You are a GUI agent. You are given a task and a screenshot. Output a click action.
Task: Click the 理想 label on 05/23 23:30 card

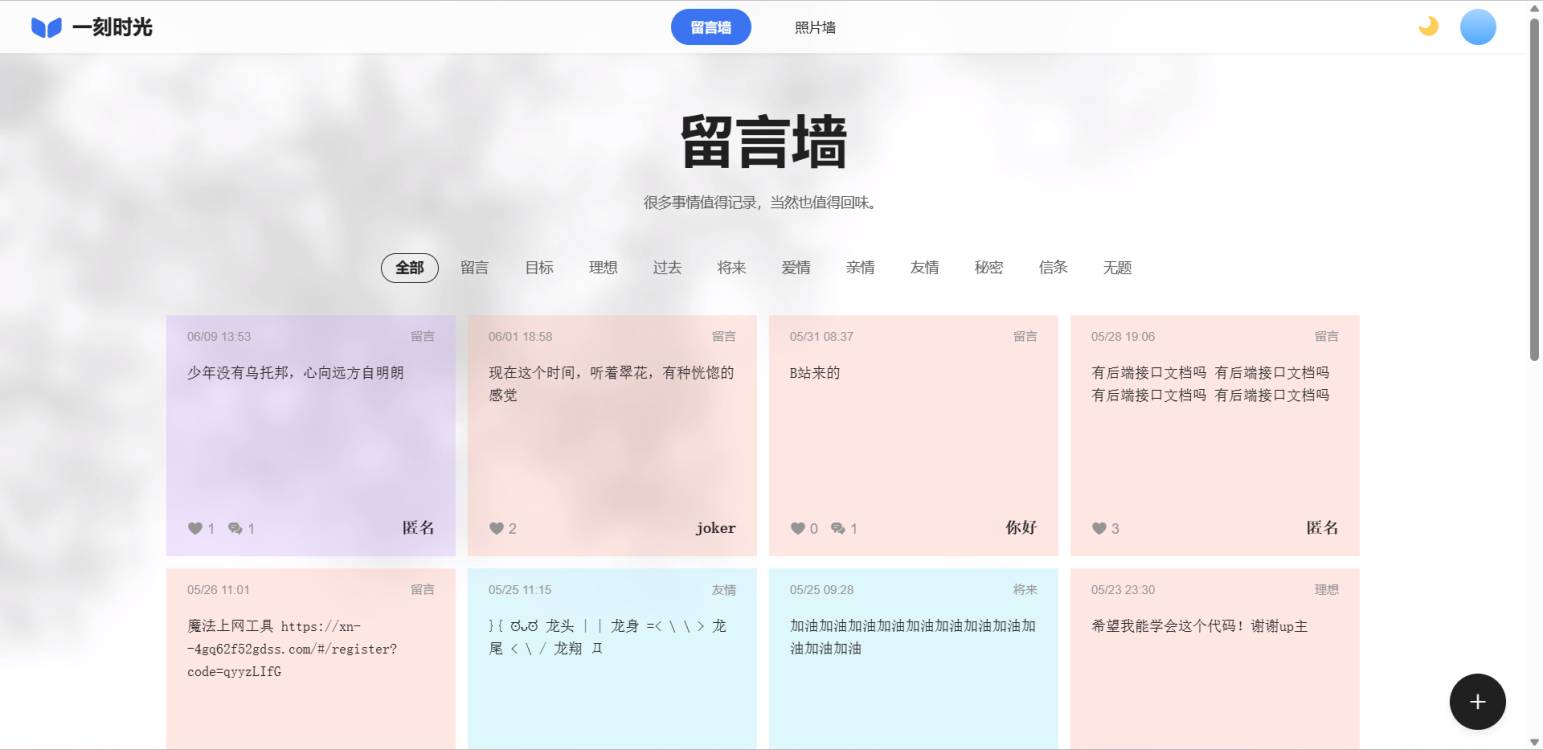pyautogui.click(x=1326, y=590)
